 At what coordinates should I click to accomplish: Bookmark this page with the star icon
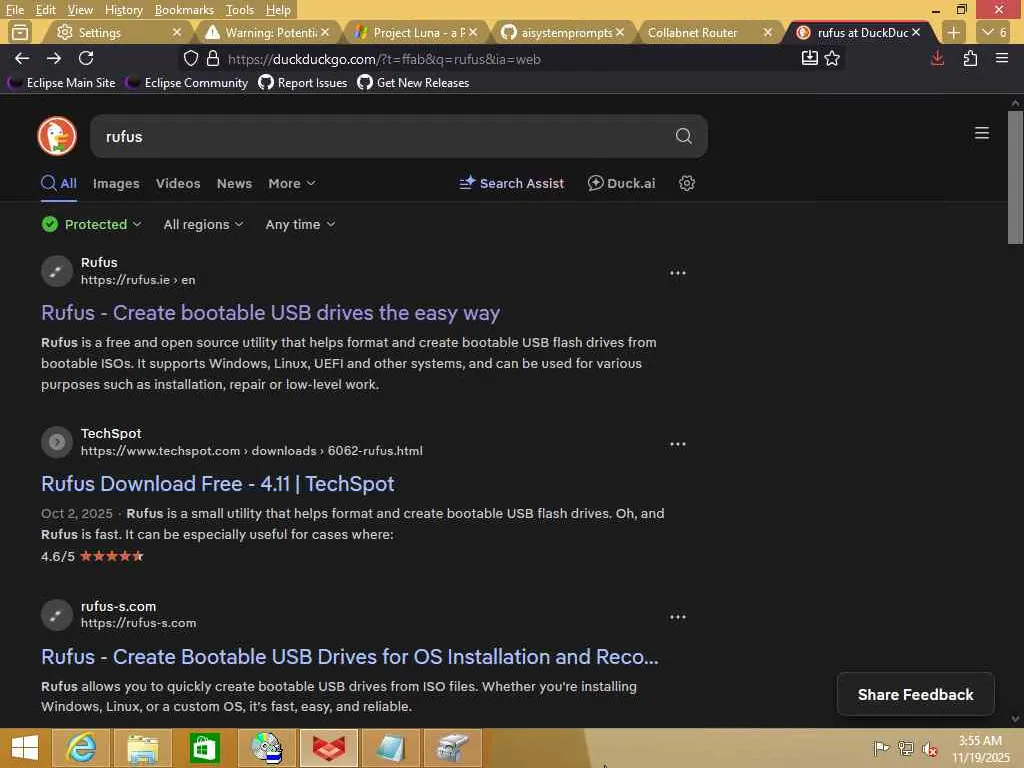coord(832,59)
